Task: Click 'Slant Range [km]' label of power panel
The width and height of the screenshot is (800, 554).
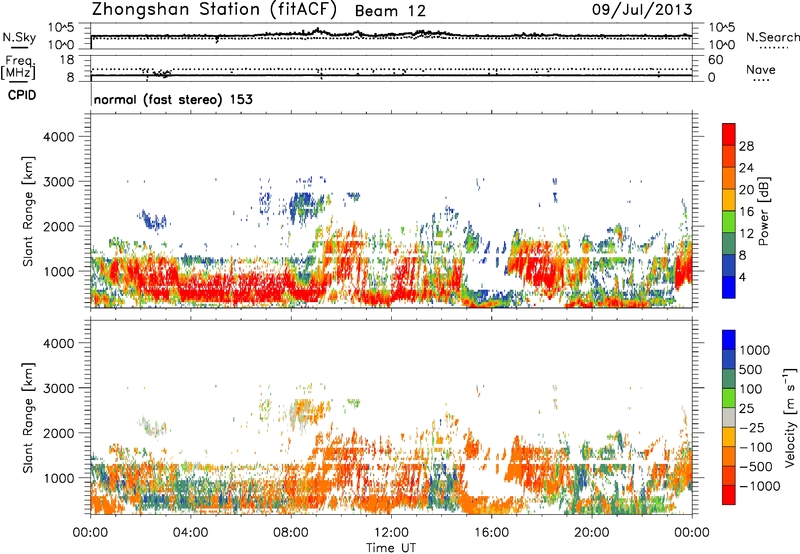Action: click(28, 211)
